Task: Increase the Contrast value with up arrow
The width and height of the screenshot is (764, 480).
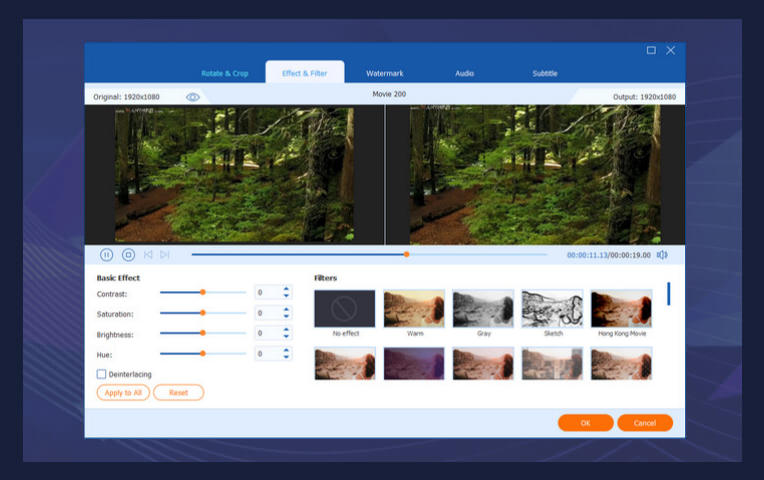Action: pyautogui.click(x=287, y=289)
